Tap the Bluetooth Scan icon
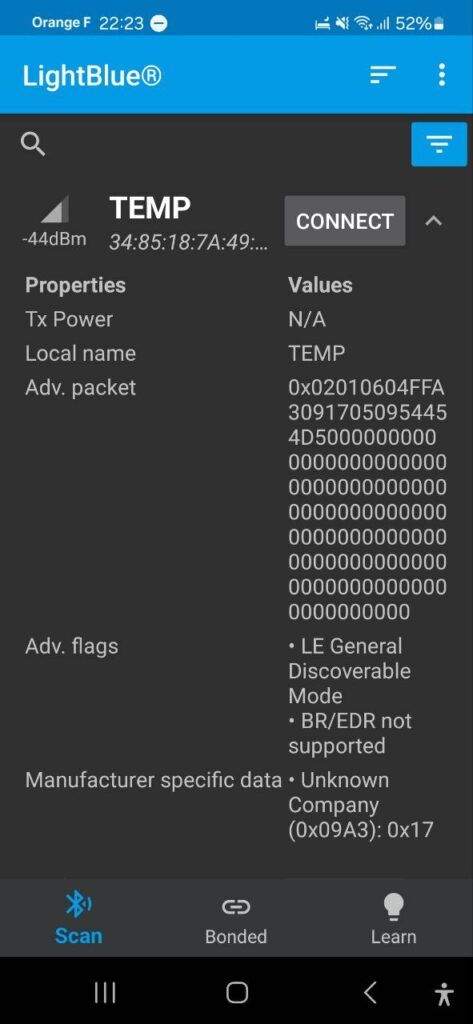Image resolution: width=473 pixels, height=1024 pixels. click(78, 904)
